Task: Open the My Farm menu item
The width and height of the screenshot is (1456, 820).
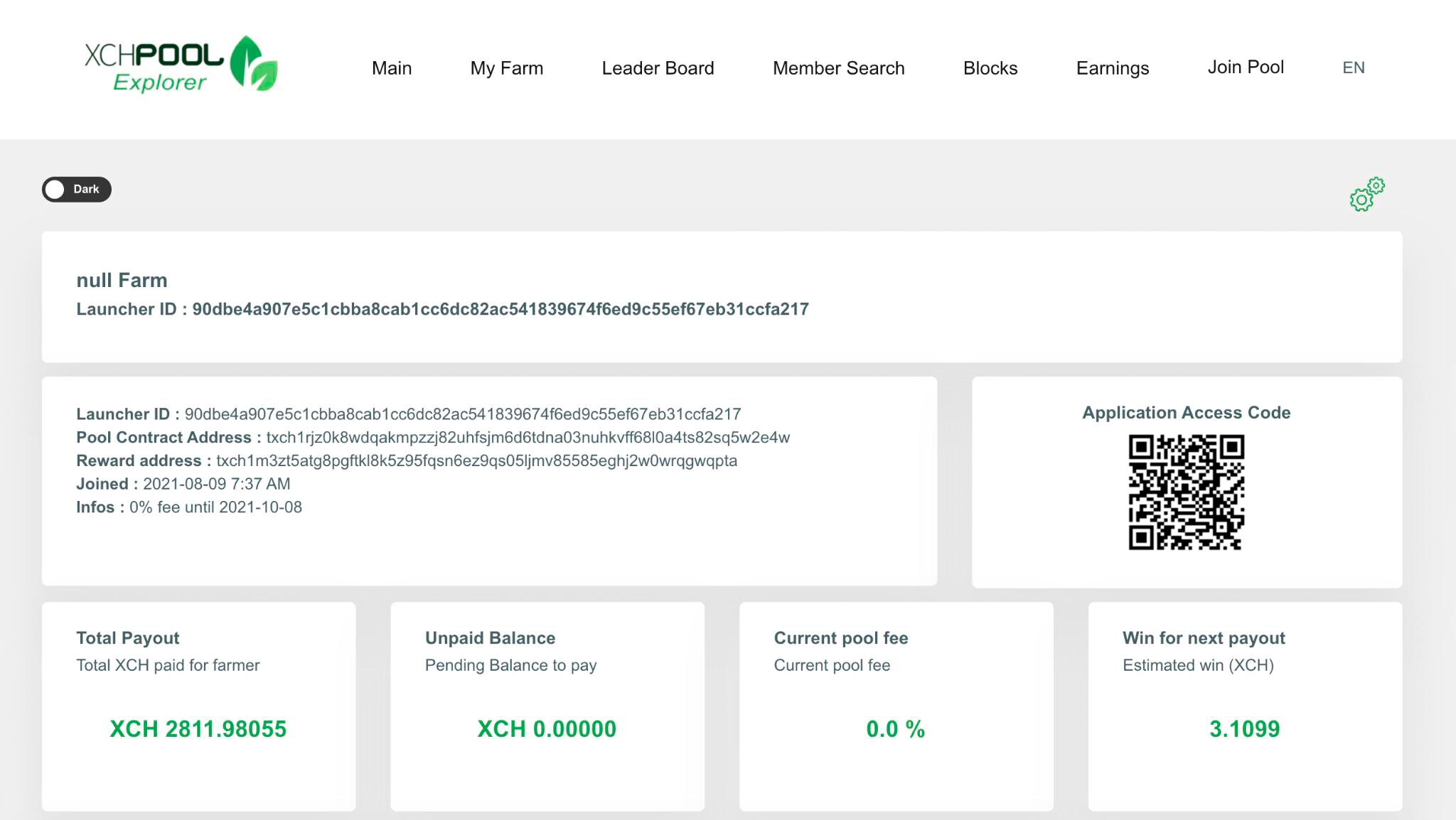Action: click(507, 68)
